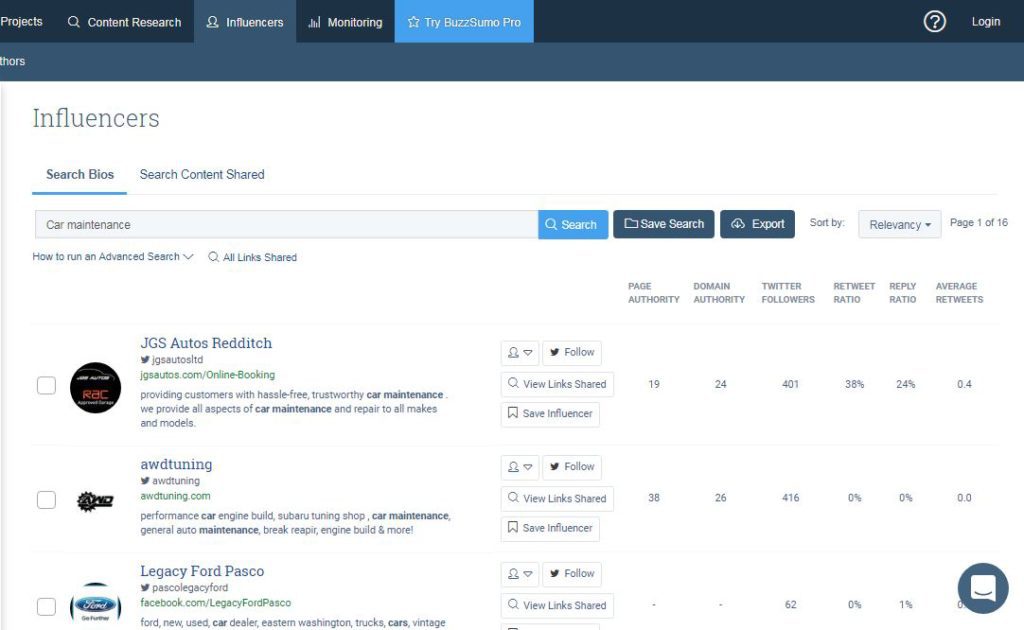Screen dimensions: 1024x630
Task: Open awdtuning name link
Action: click(176, 464)
